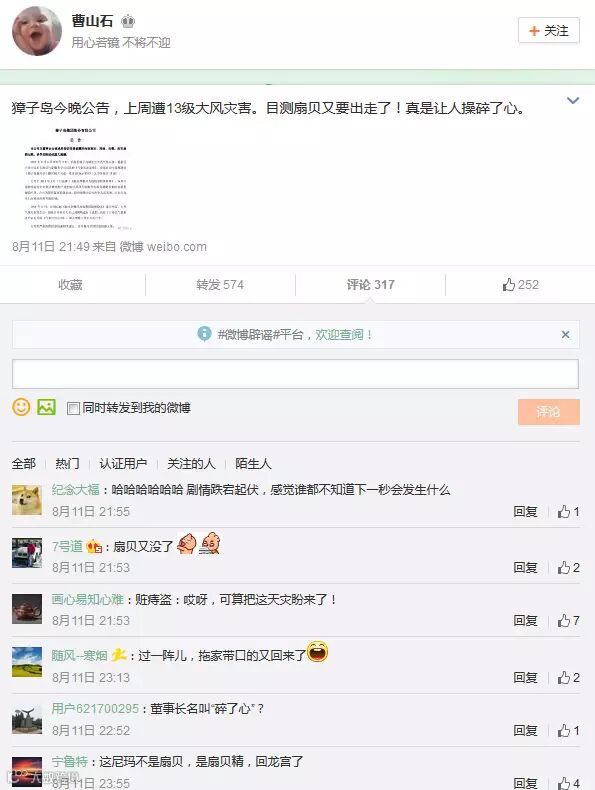Expand the post options chevron
The image size is (595, 790).
click(573, 101)
